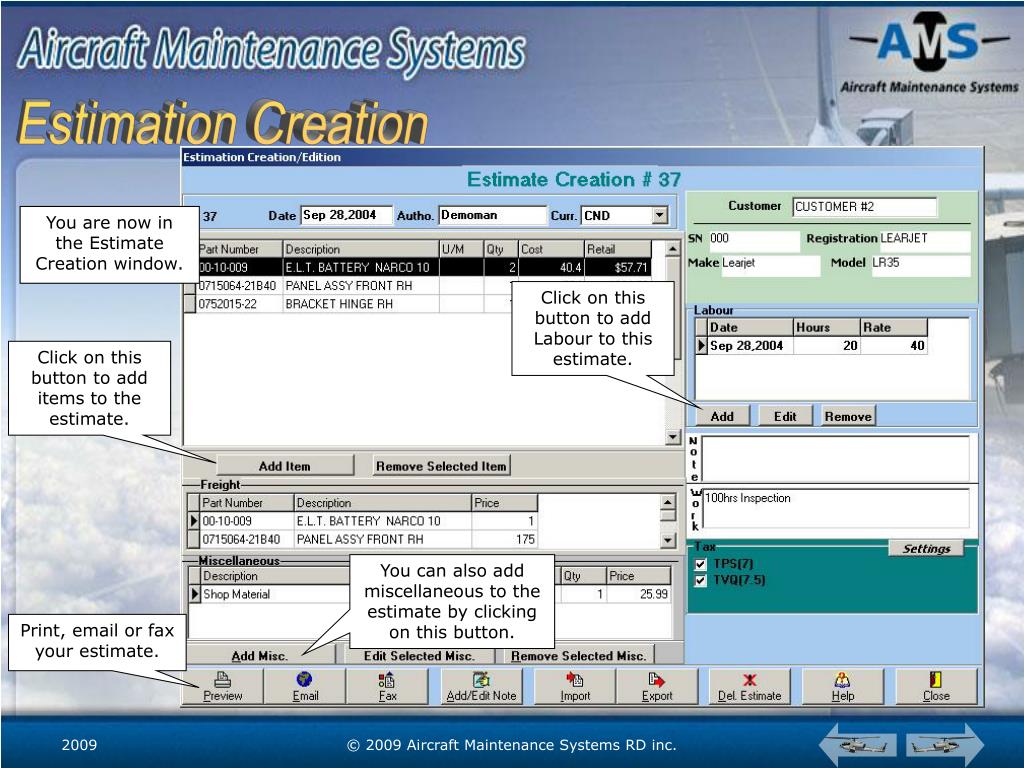
Task: Click Remove Selected Item
Action: 441,466
